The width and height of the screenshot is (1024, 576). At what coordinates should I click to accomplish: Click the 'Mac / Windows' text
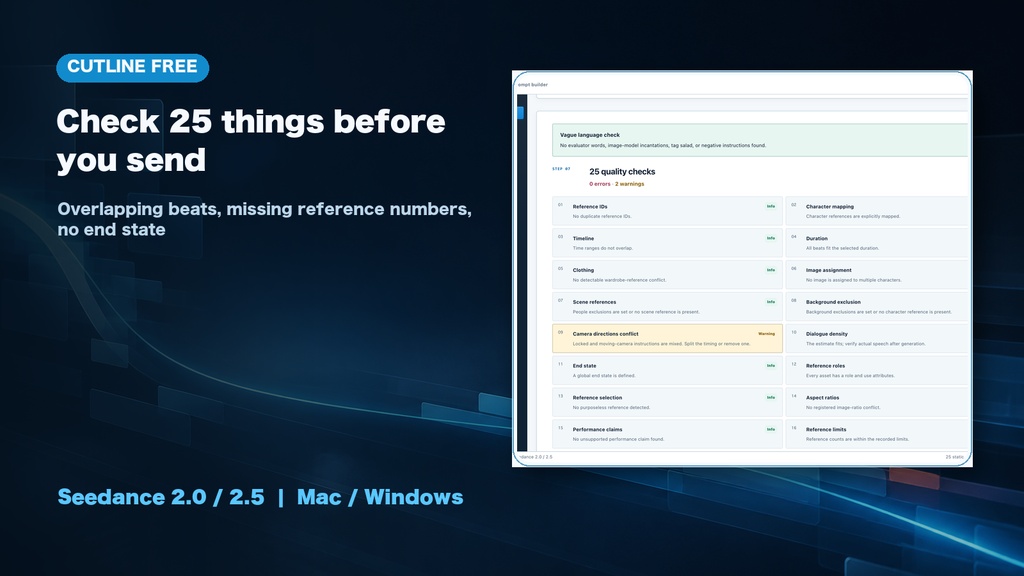[x=380, y=497]
